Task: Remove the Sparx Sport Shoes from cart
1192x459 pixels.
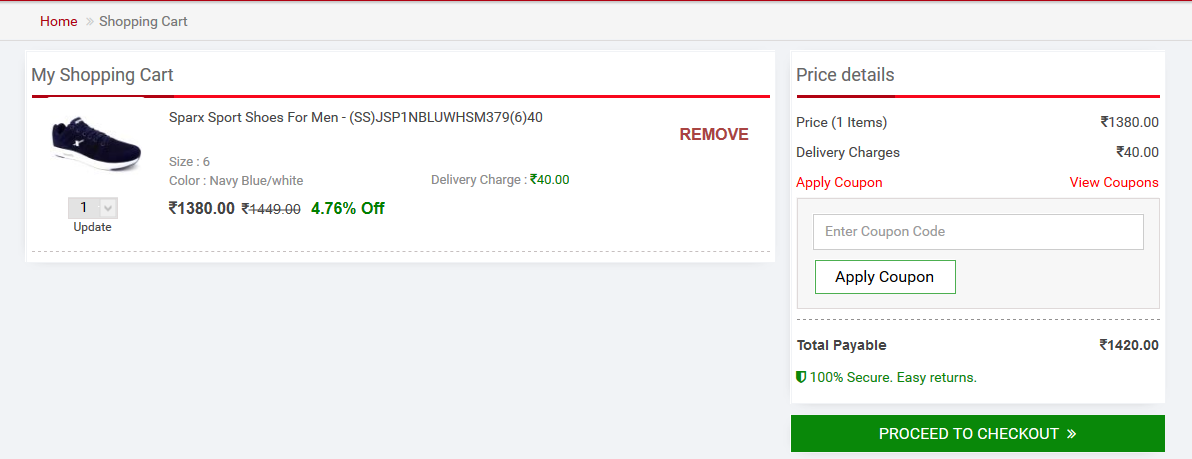Action: pyautogui.click(x=713, y=135)
